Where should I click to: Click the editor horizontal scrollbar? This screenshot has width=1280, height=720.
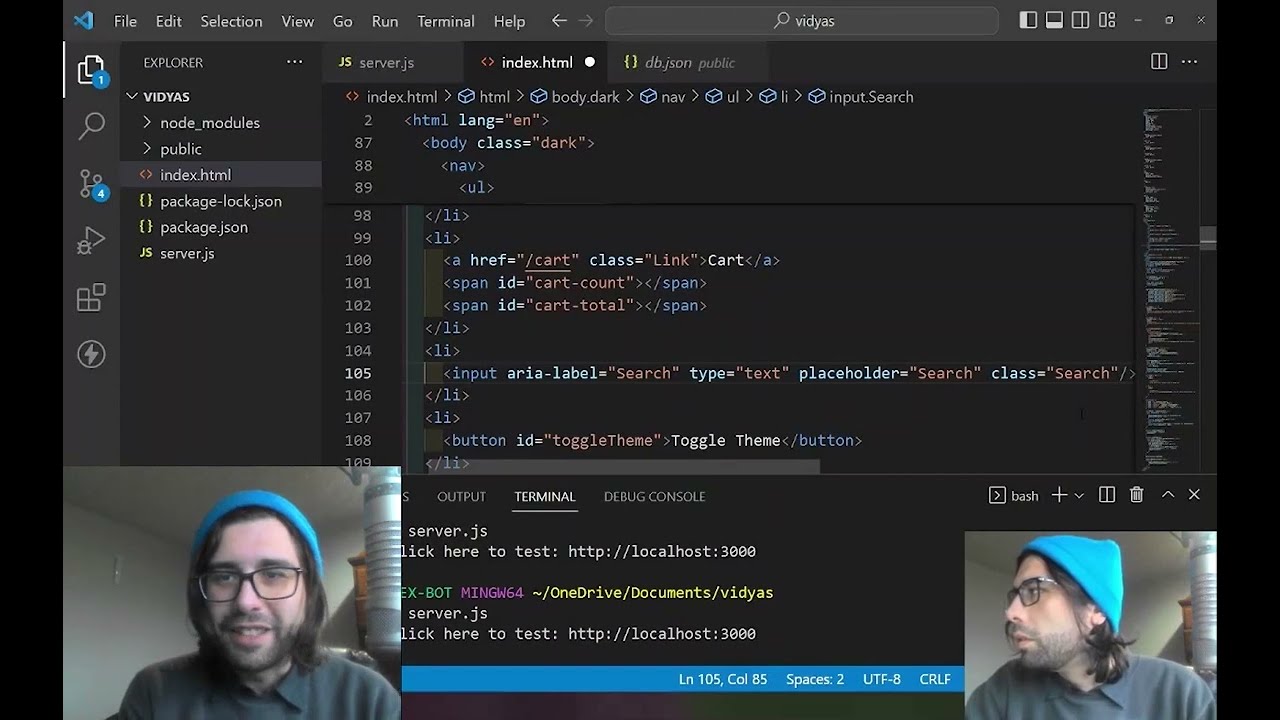pos(611,467)
